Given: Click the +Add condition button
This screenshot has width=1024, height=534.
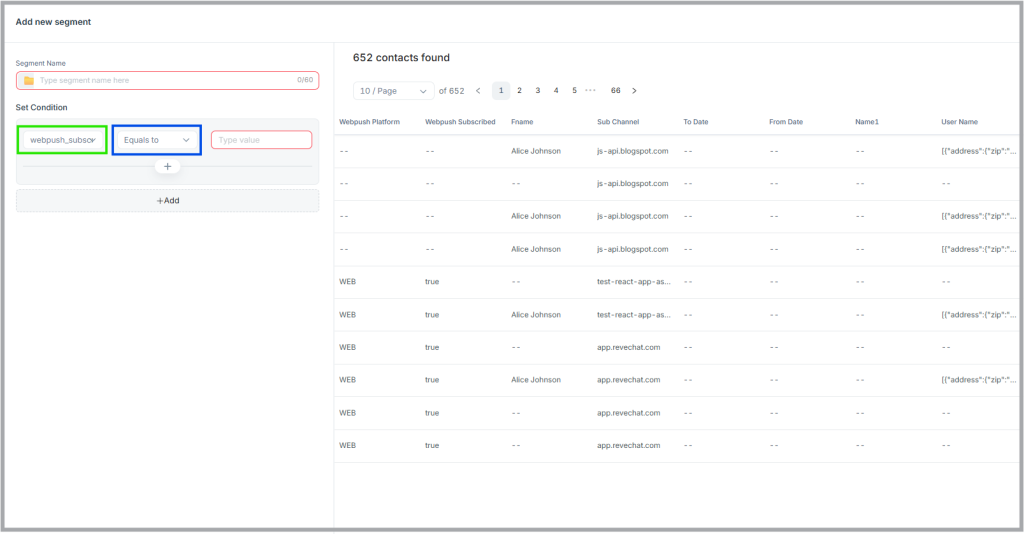Looking at the screenshot, I should coord(167,200).
